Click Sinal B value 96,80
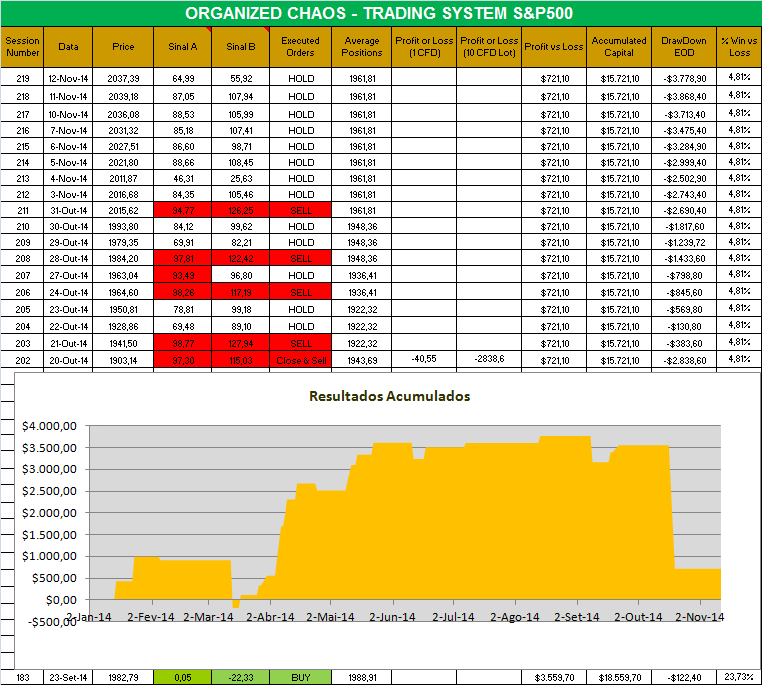 [241, 275]
